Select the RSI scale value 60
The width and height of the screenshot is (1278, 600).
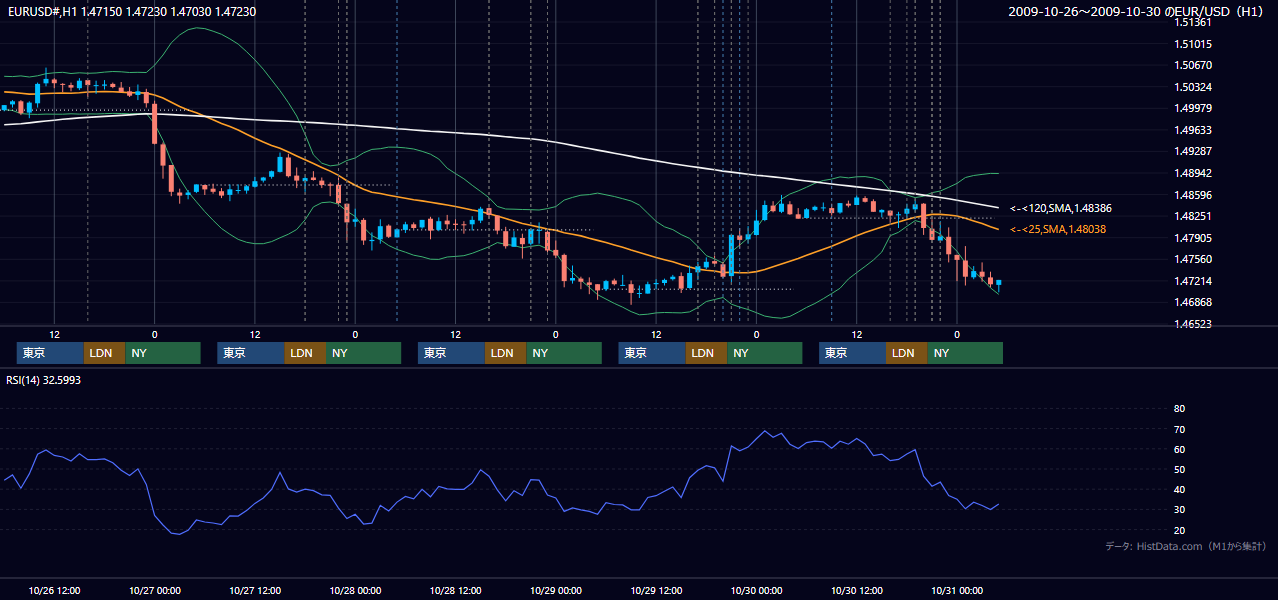pos(1179,449)
